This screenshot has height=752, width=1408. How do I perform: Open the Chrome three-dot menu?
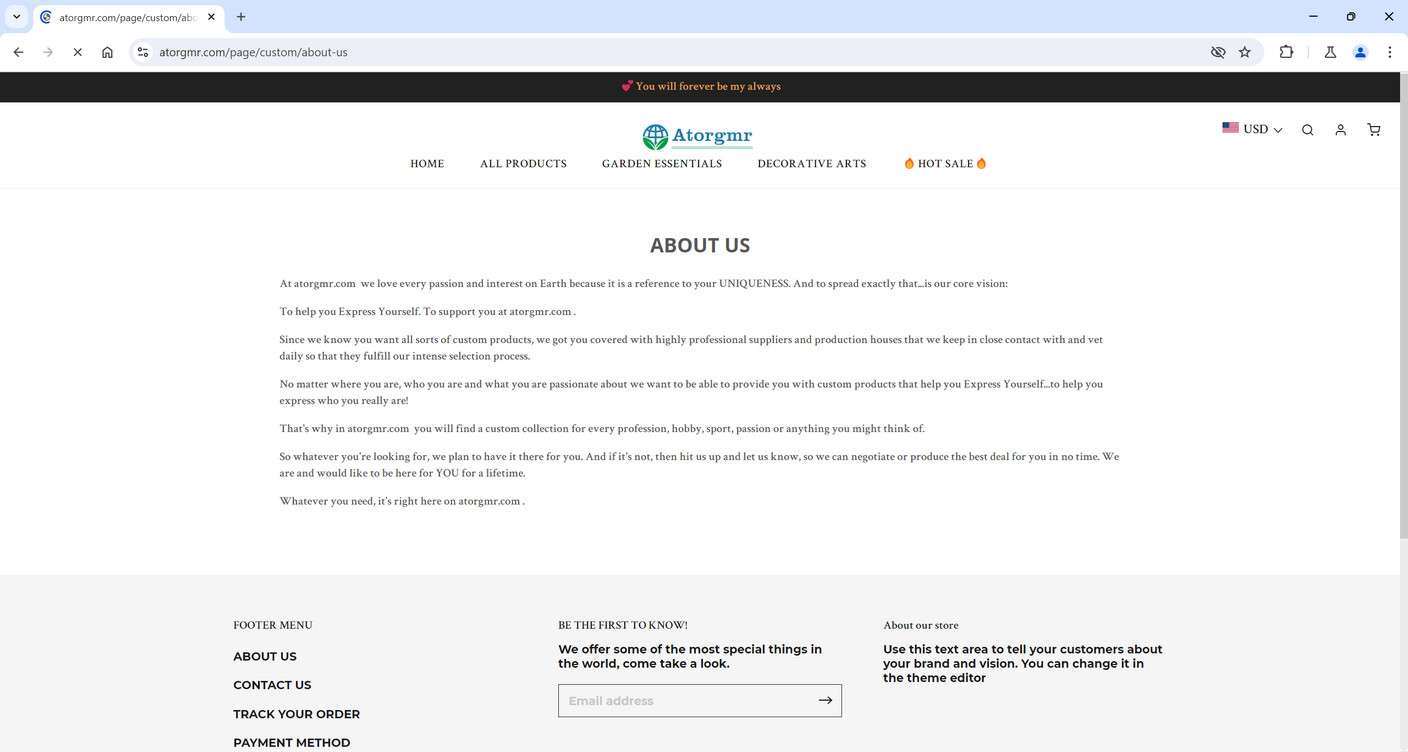coord(1390,52)
